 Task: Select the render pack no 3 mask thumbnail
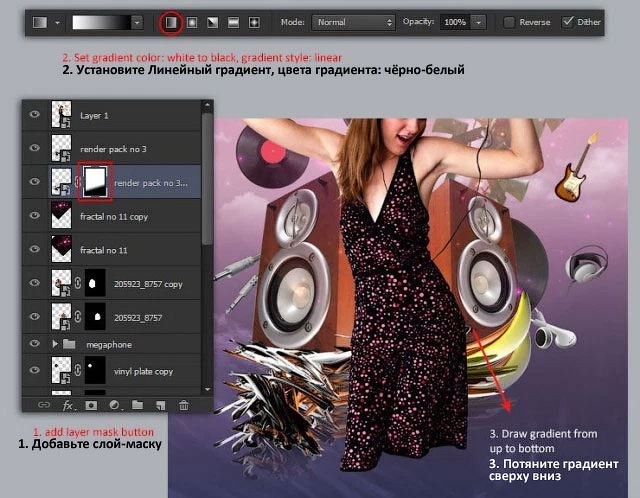coord(95,182)
